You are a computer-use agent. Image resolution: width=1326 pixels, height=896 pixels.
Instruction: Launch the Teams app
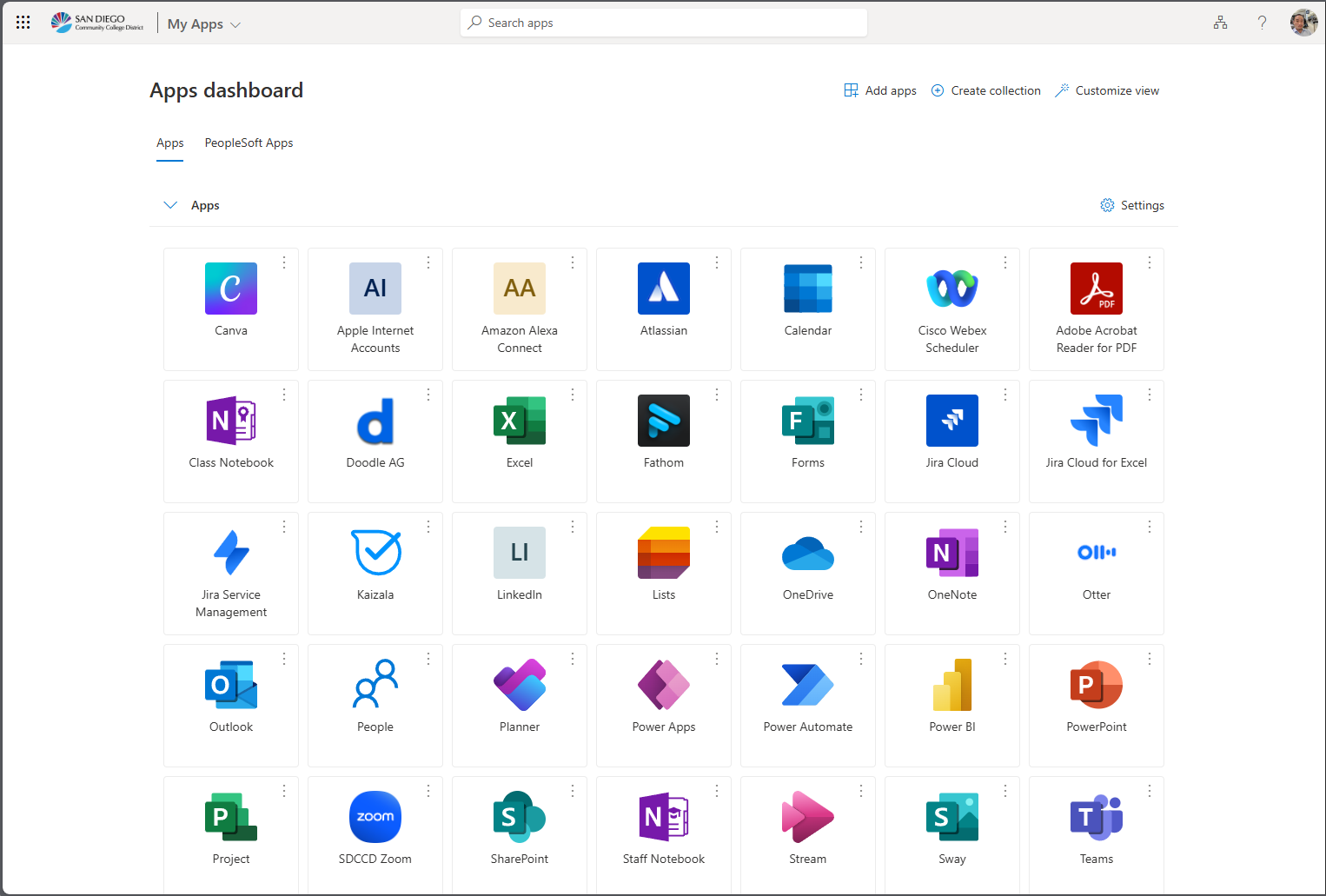pyautogui.click(x=1097, y=817)
